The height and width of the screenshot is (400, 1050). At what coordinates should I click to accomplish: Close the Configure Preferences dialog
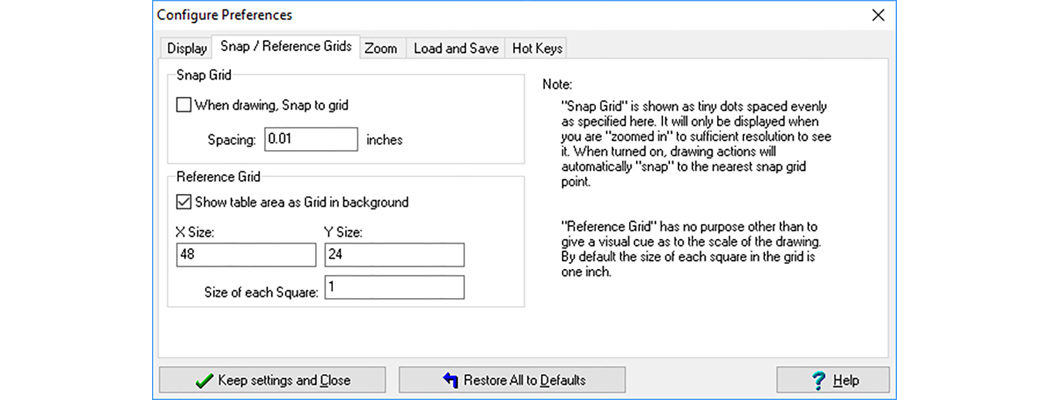(878, 15)
